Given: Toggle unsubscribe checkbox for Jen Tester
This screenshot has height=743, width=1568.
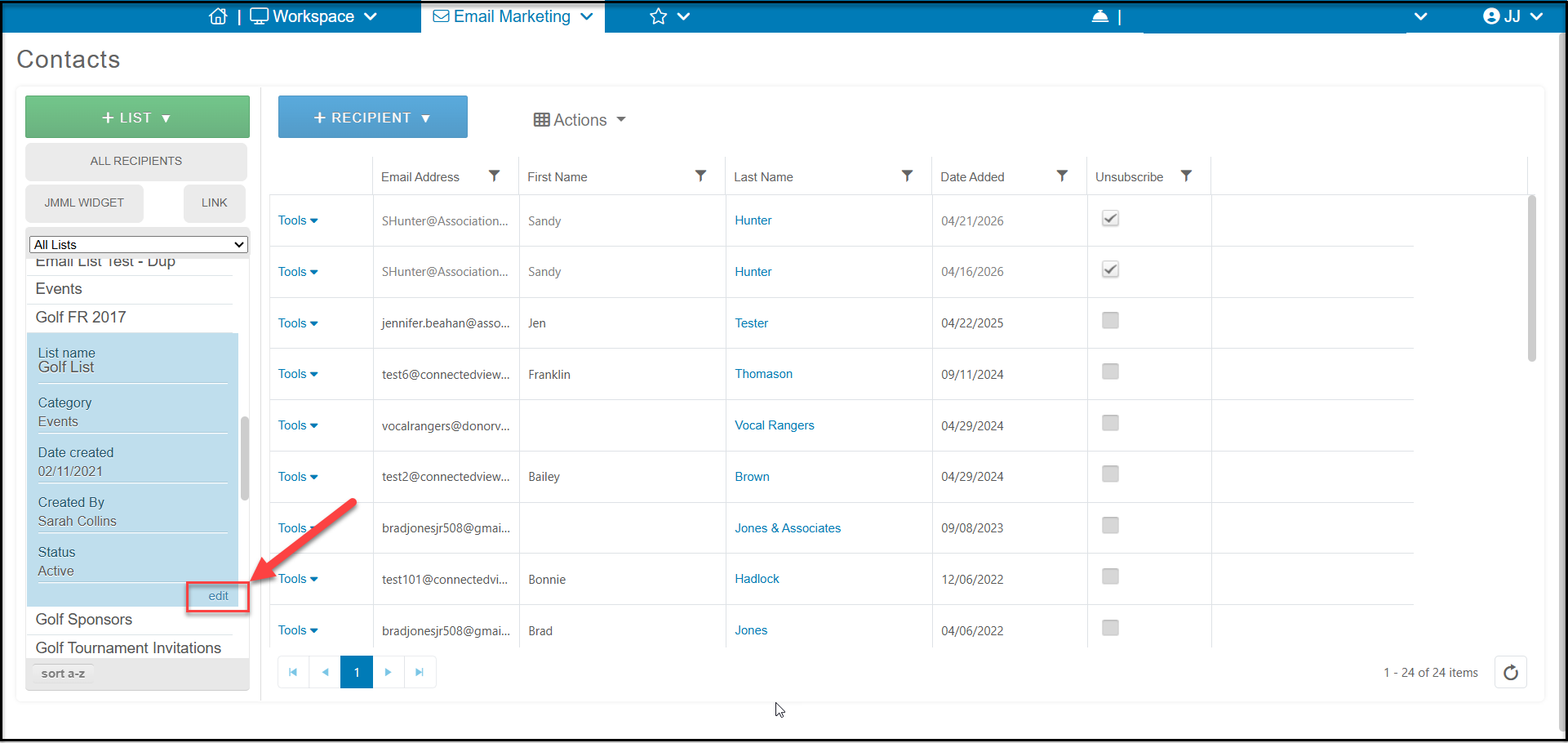Looking at the screenshot, I should pyautogui.click(x=1110, y=321).
